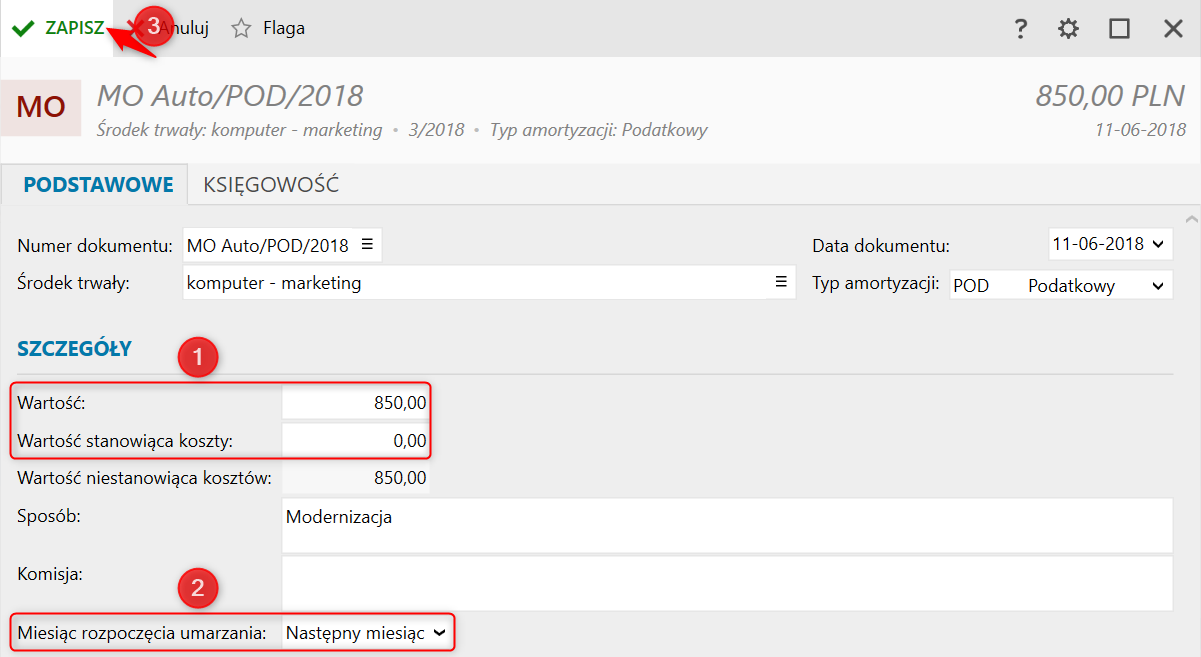Close the document window

coord(1173,29)
